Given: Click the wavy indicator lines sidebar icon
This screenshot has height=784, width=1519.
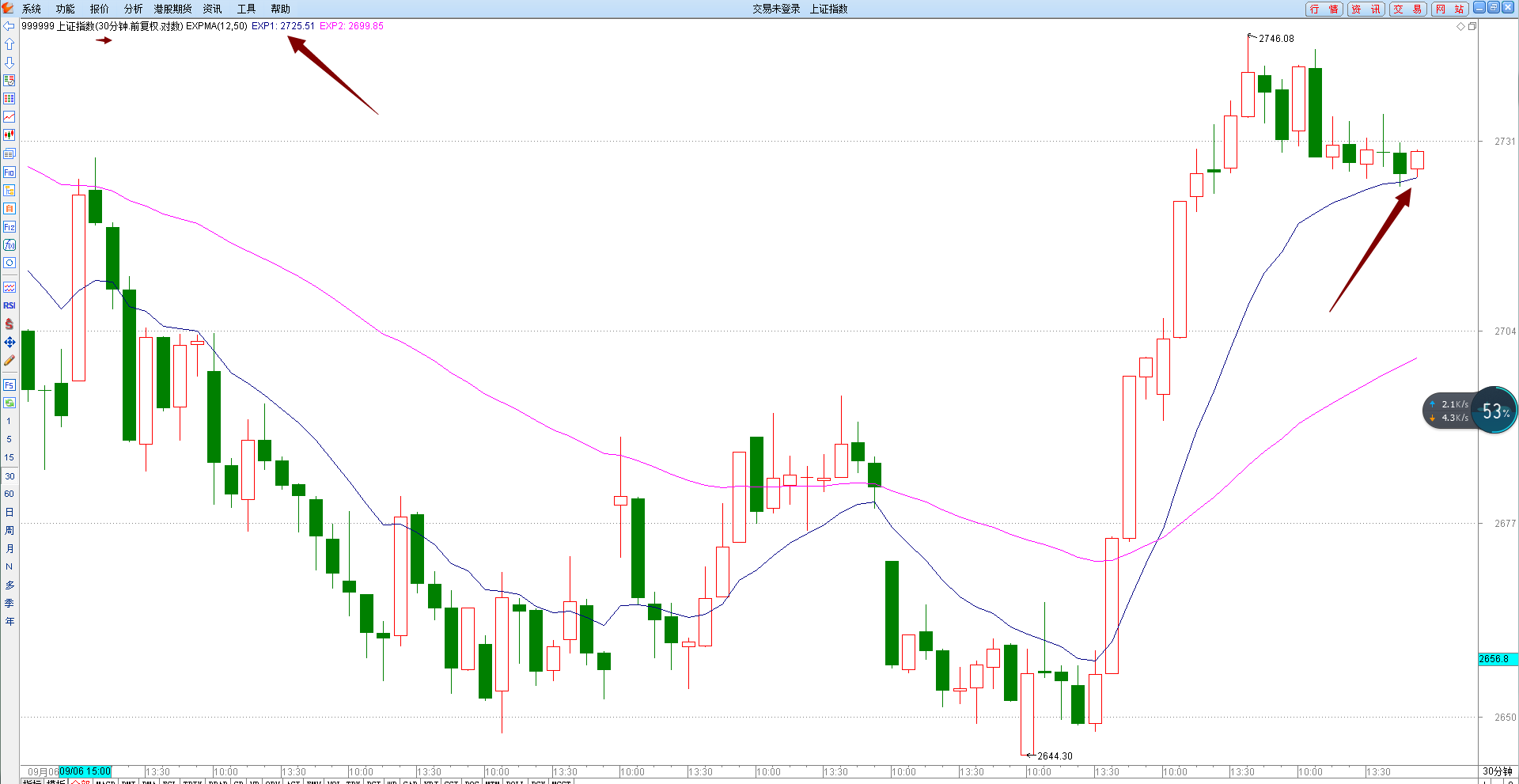Looking at the screenshot, I should (x=9, y=287).
